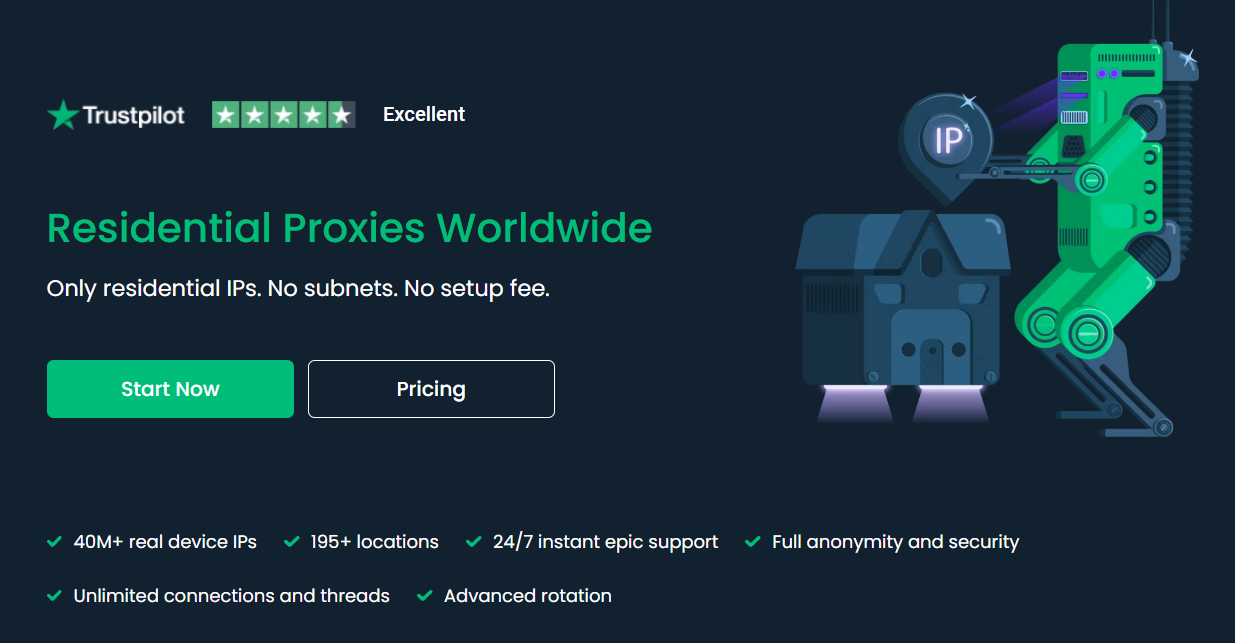Click the house illustration under IP pin
Image resolution: width=1235 pixels, height=643 pixels.
click(903, 300)
